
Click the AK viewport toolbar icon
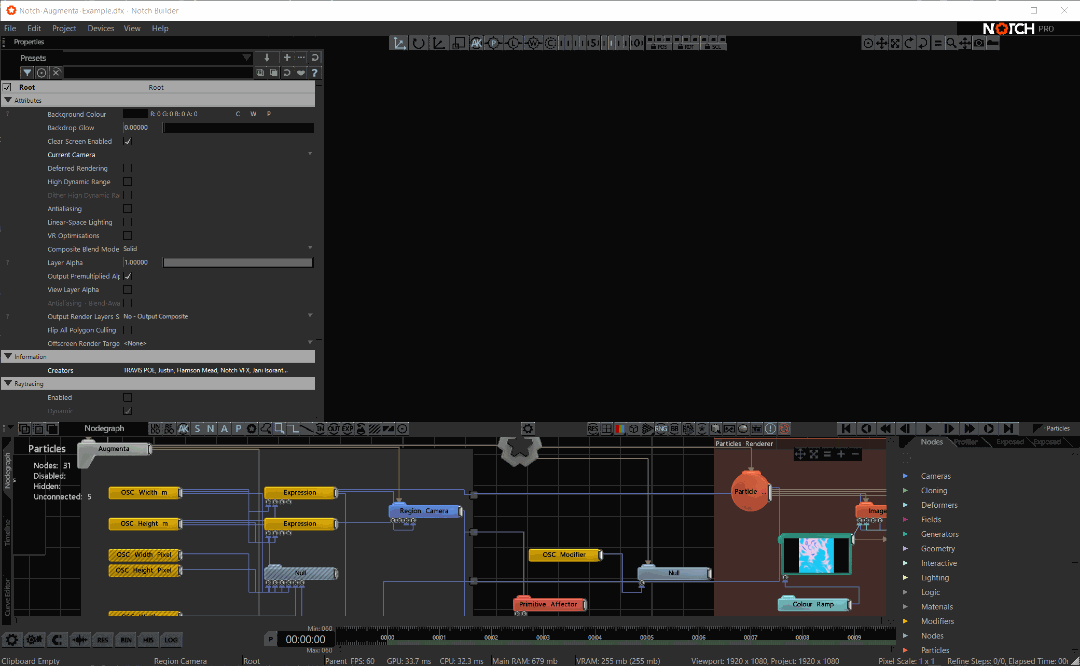[x=476, y=43]
